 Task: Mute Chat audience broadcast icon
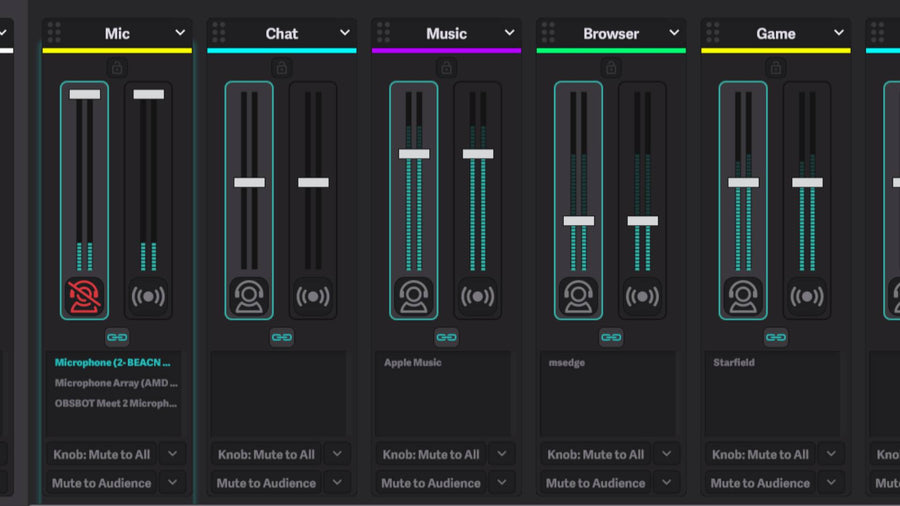point(313,297)
